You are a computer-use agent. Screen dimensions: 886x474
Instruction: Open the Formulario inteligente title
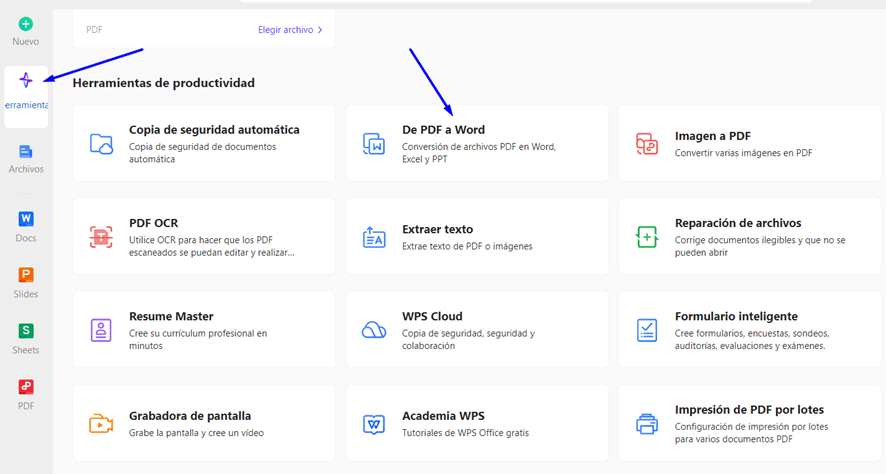coord(736,316)
